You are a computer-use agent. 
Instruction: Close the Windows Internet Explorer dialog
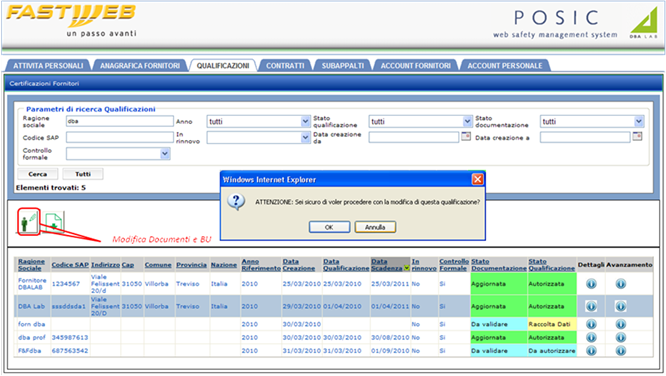click(x=477, y=179)
